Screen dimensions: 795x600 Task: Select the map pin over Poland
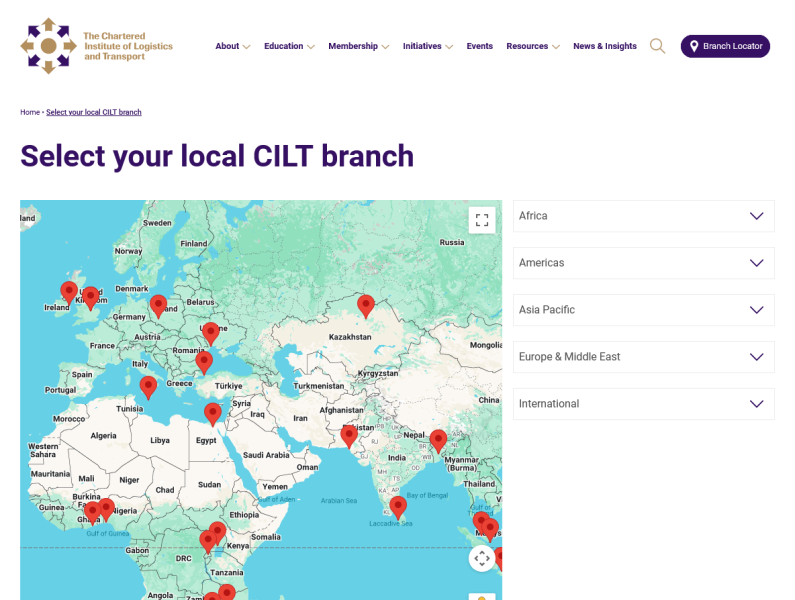(158, 305)
